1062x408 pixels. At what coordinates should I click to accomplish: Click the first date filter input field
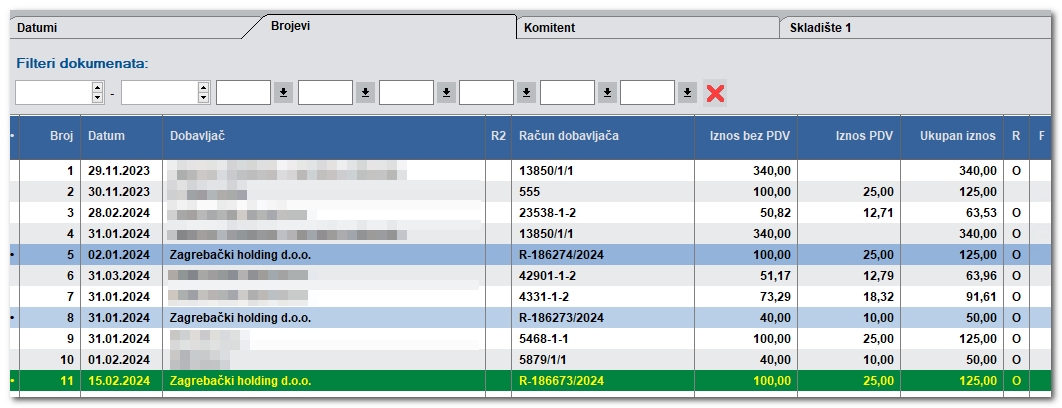tap(52, 93)
